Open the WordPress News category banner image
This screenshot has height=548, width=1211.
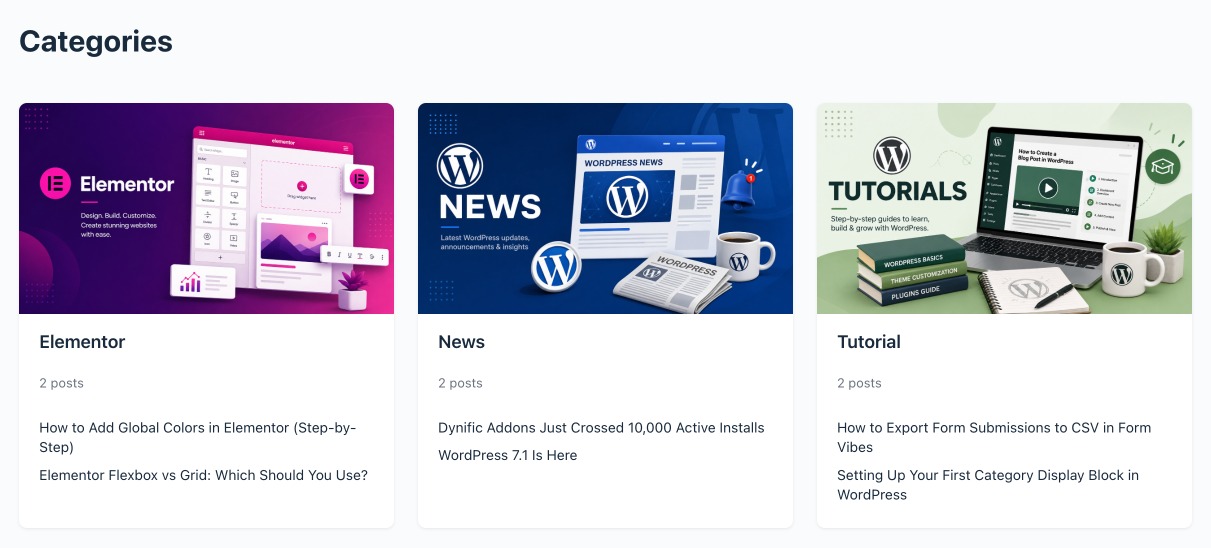point(605,208)
